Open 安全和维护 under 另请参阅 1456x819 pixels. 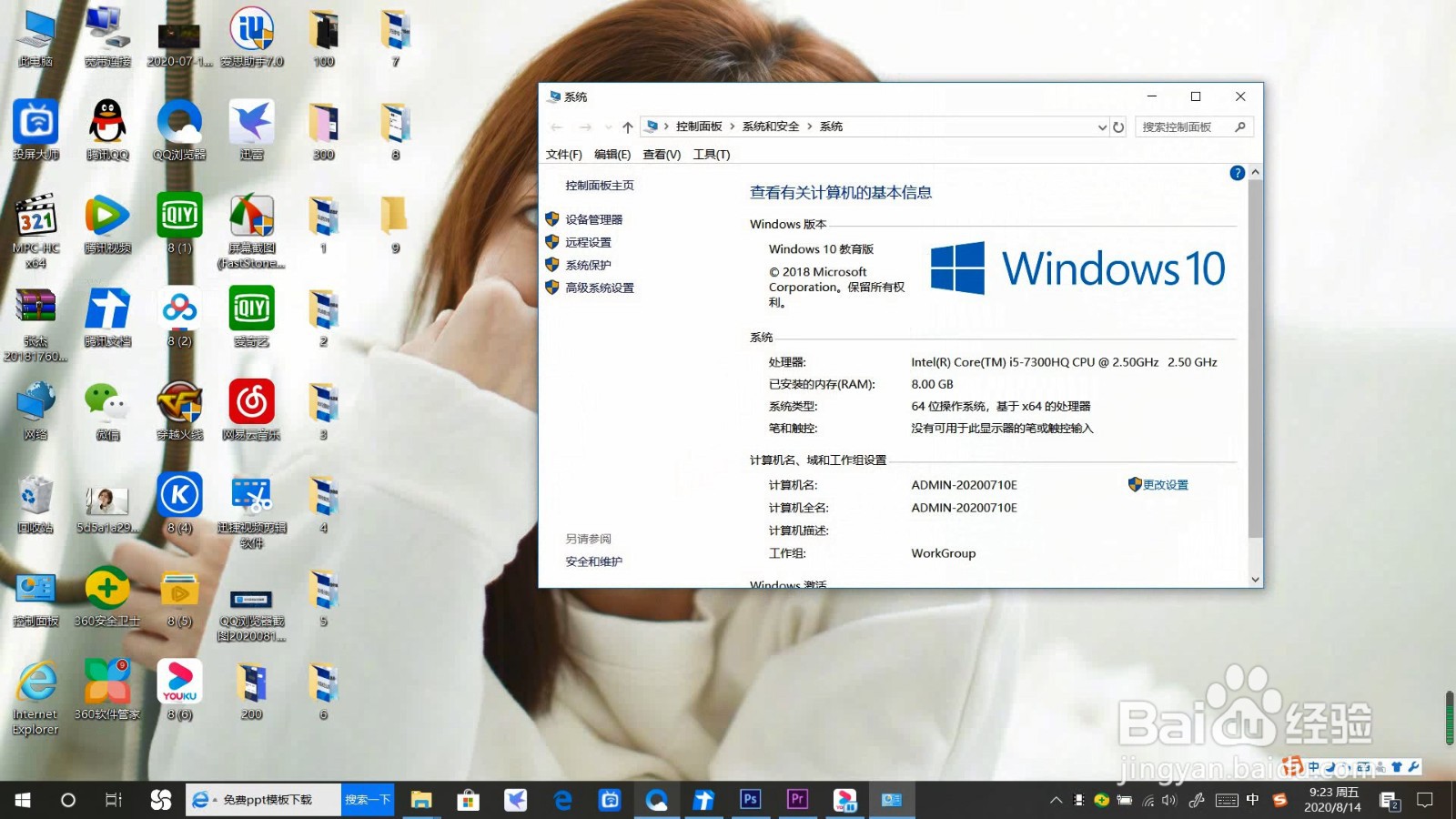click(593, 561)
